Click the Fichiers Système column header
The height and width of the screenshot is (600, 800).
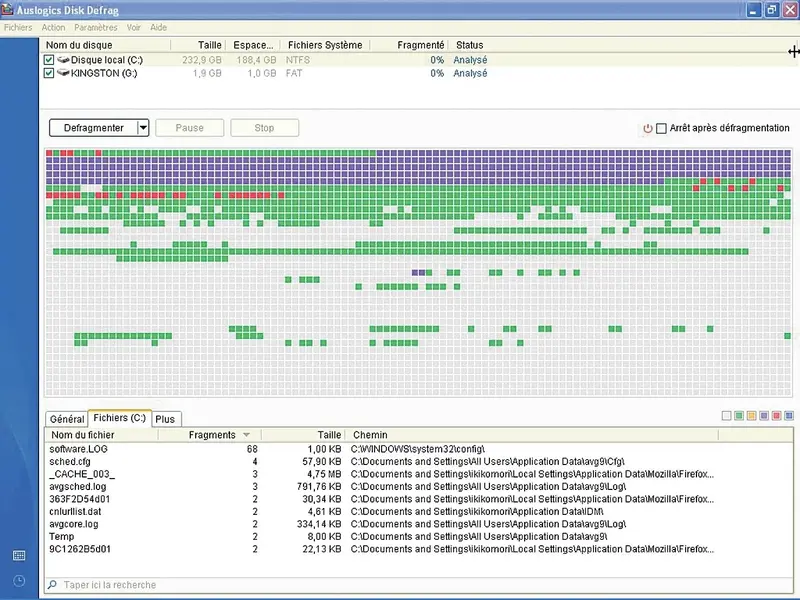(325, 45)
